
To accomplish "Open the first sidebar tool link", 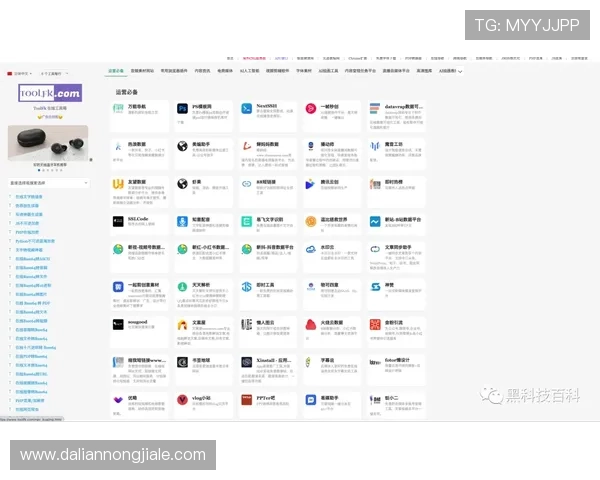I will (29, 198).
